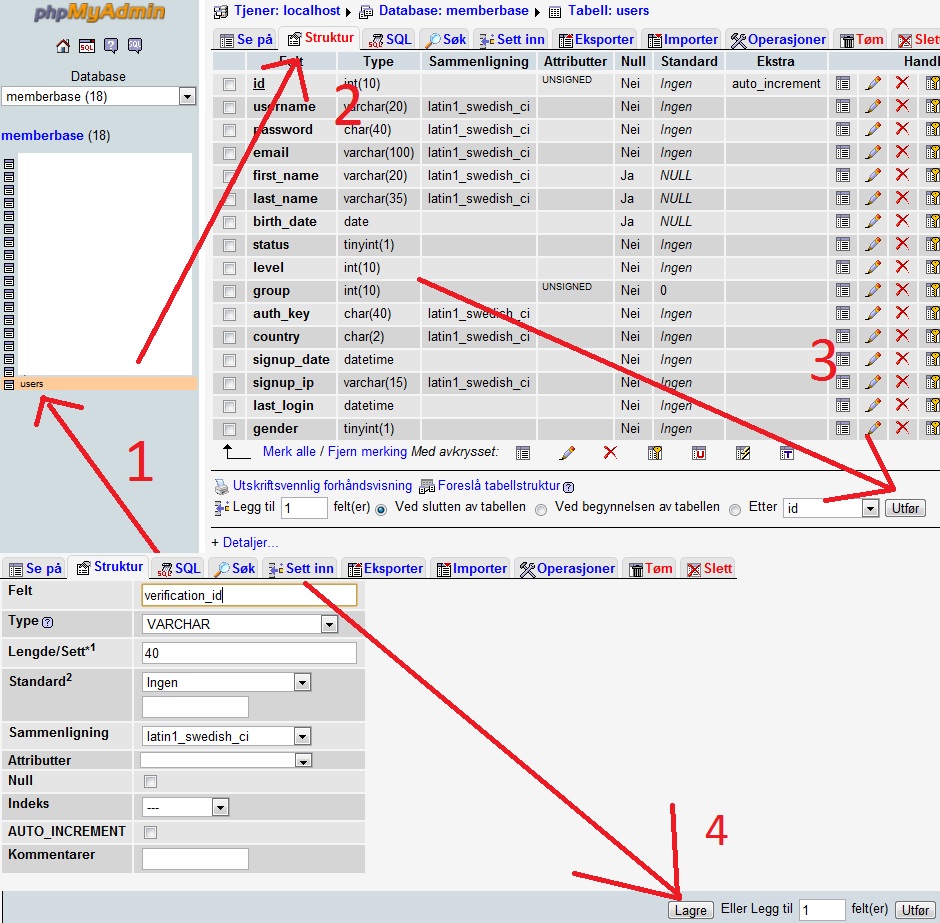Expand the '+ Detaljer...' section
Viewport: 940px width, 923px height.
click(245, 542)
